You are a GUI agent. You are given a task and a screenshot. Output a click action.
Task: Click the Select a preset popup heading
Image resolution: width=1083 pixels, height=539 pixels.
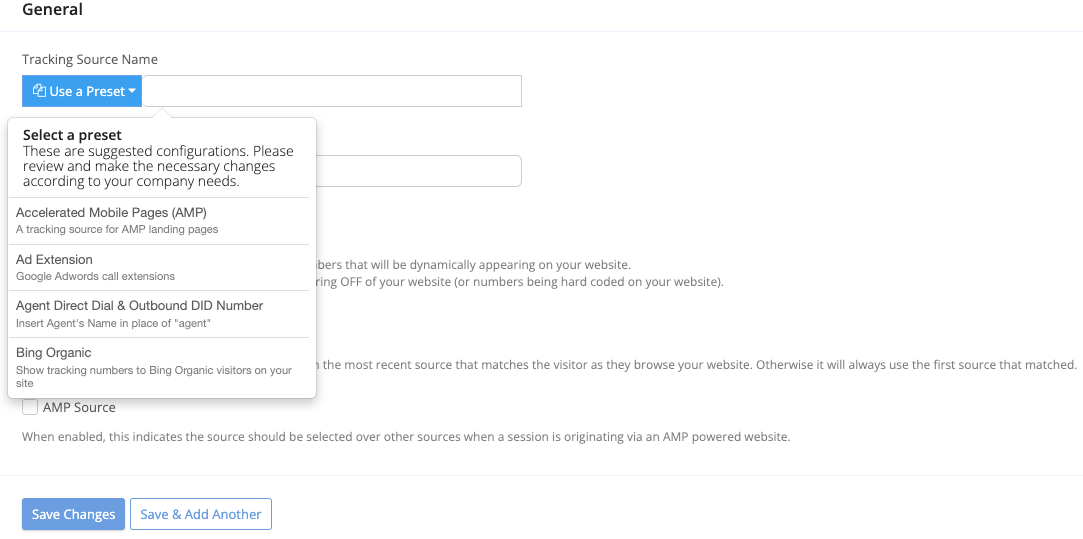click(72, 135)
